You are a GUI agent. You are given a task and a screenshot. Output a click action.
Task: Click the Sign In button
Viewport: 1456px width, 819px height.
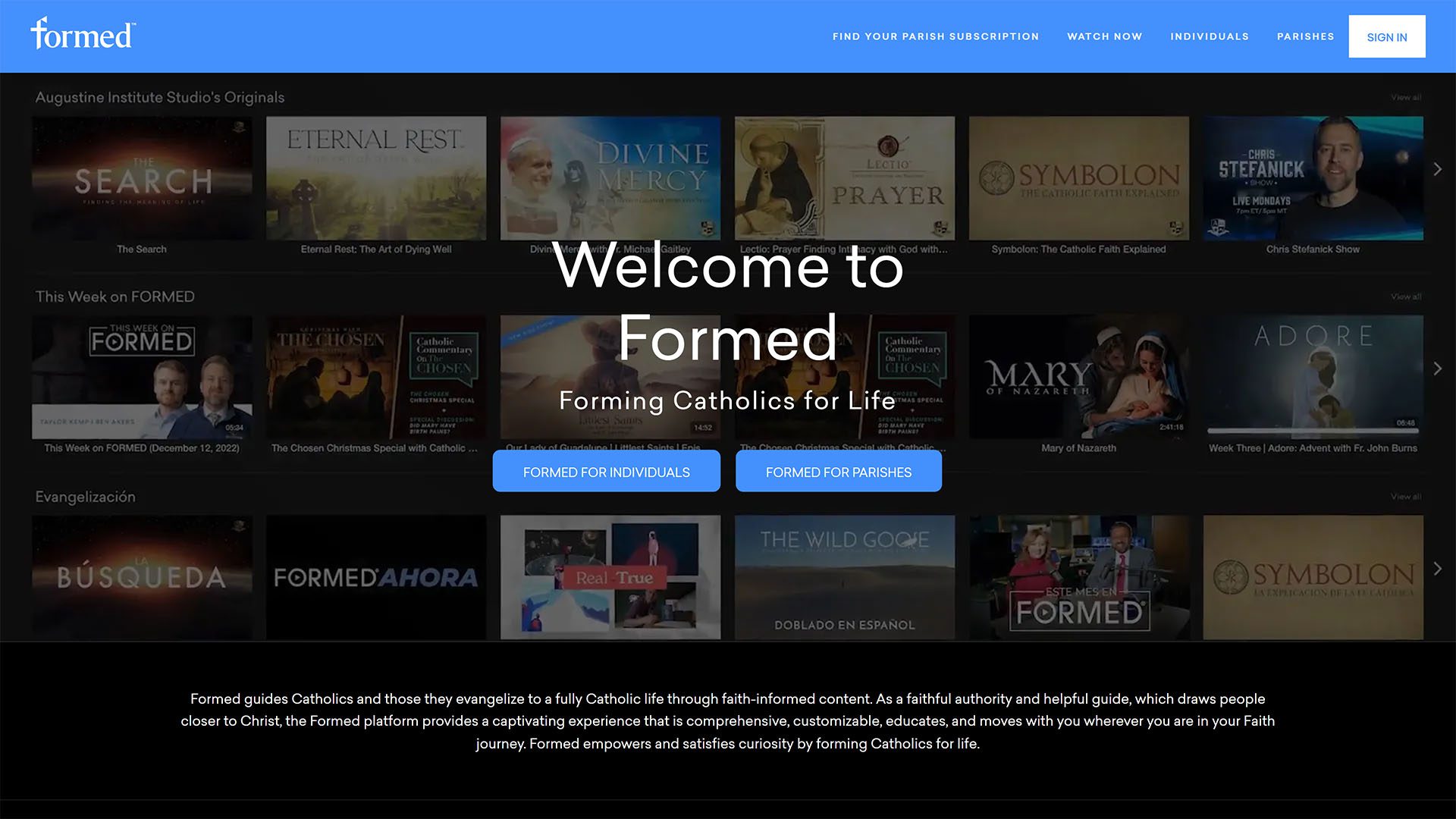(x=1387, y=36)
